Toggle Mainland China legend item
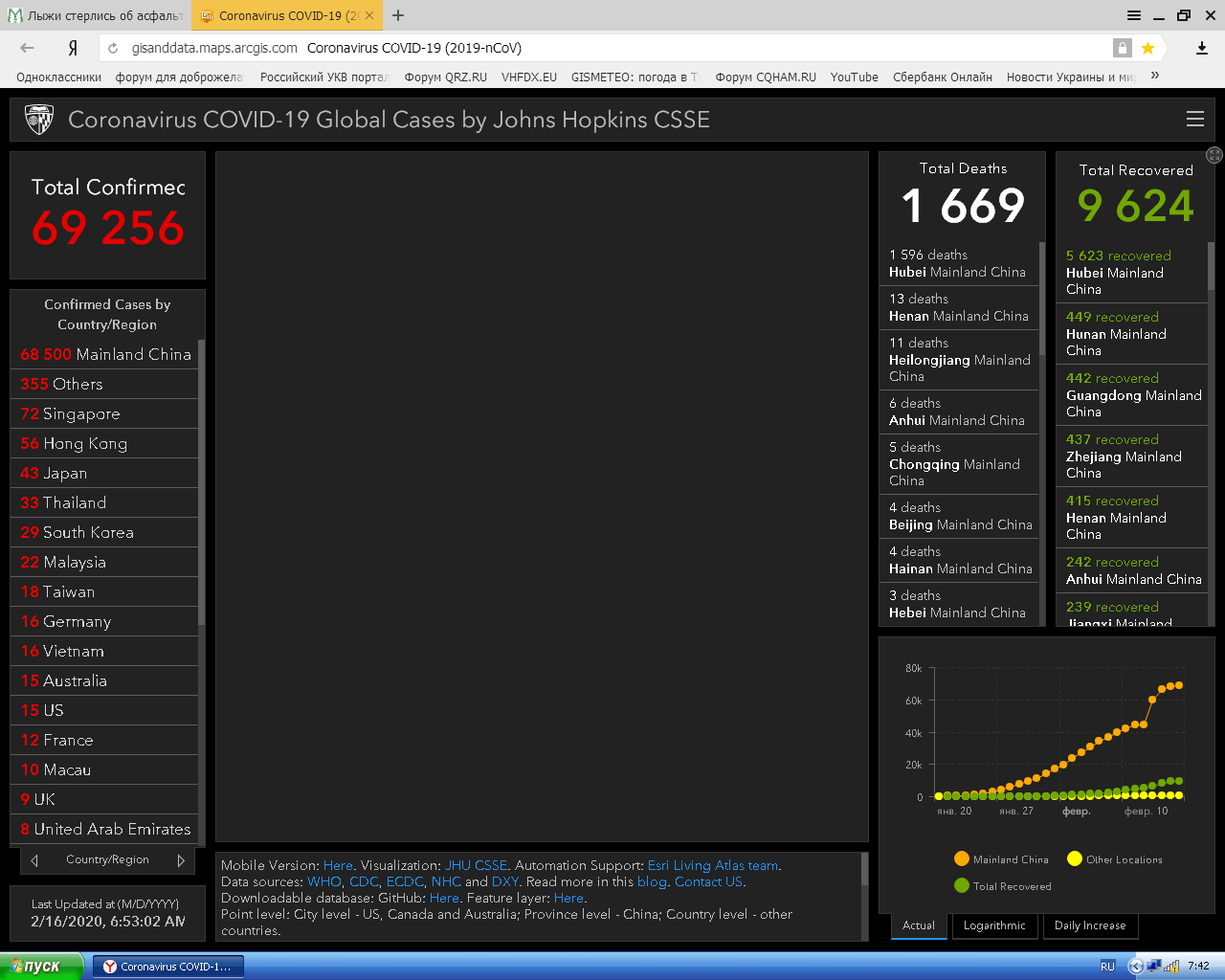This screenshot has width=1225, height=980. point(1002,859)
